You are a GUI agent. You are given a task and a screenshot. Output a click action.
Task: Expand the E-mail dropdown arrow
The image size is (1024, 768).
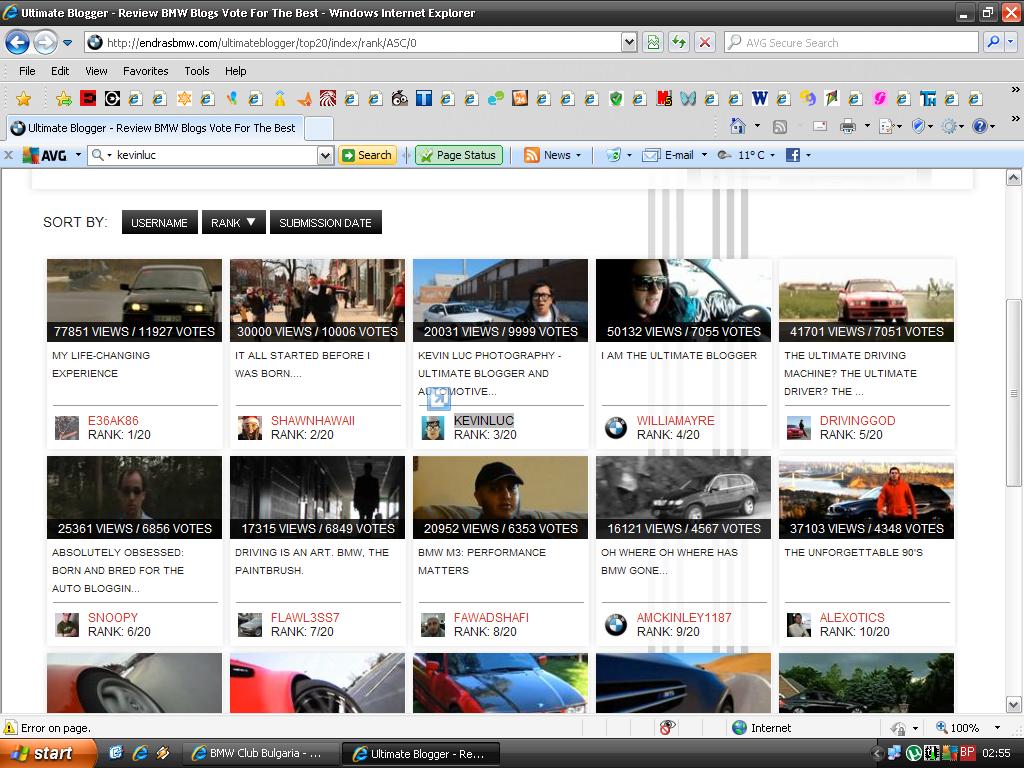coord(704,155)
